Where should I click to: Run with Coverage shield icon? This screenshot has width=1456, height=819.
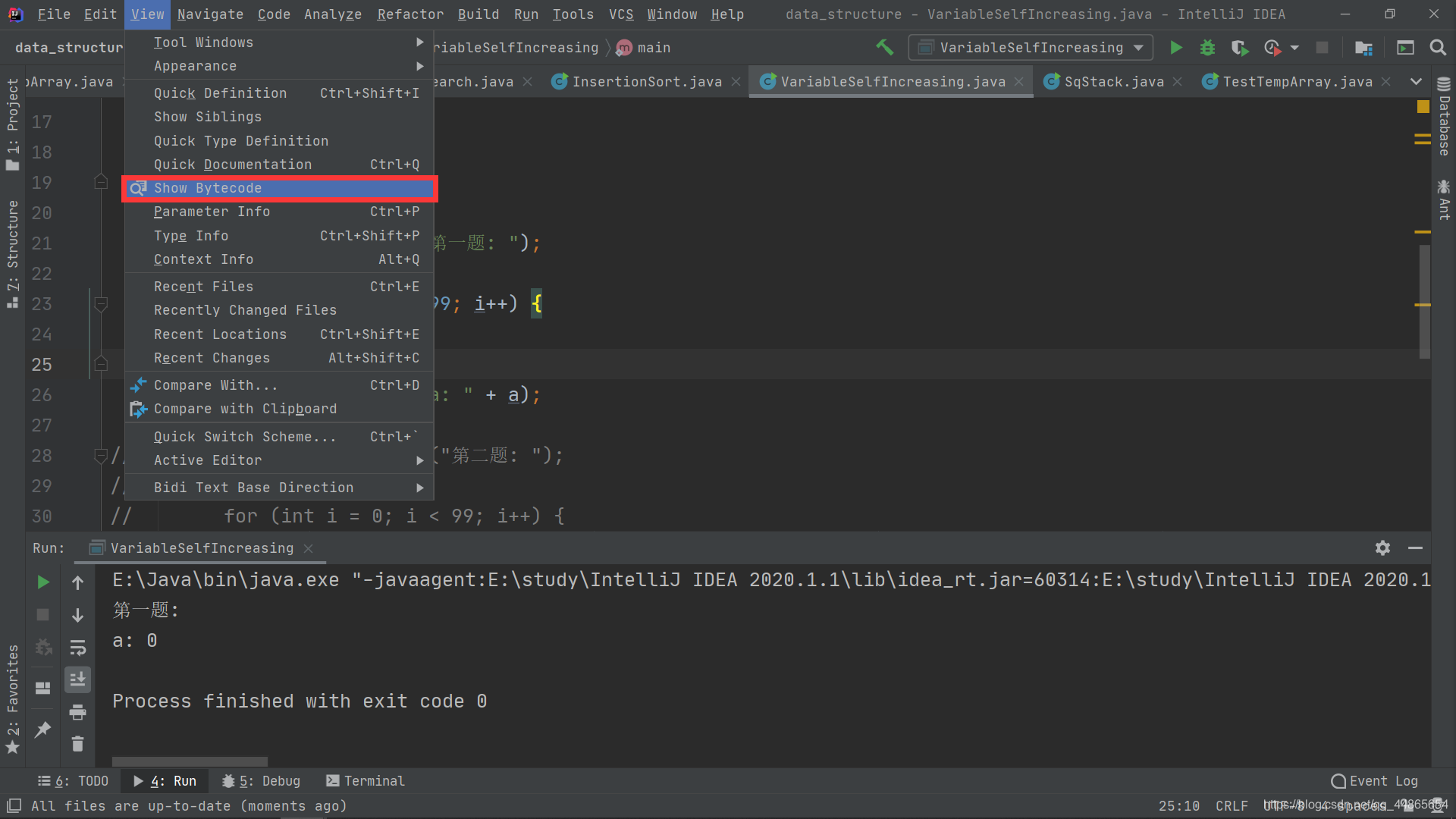pyautogui.click(x=1239, y=48)
